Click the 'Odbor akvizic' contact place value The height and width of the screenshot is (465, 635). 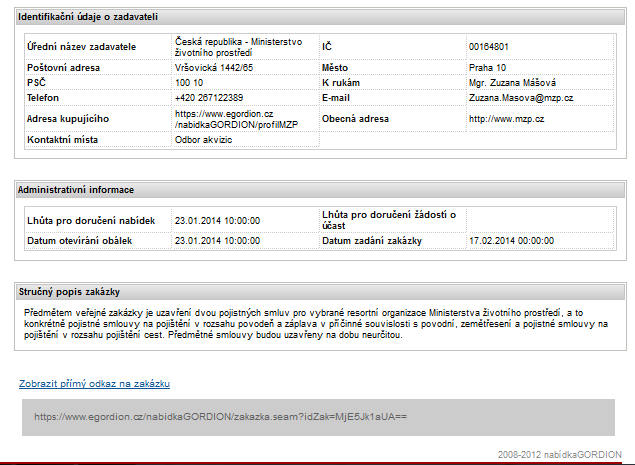tap(202, 141)
